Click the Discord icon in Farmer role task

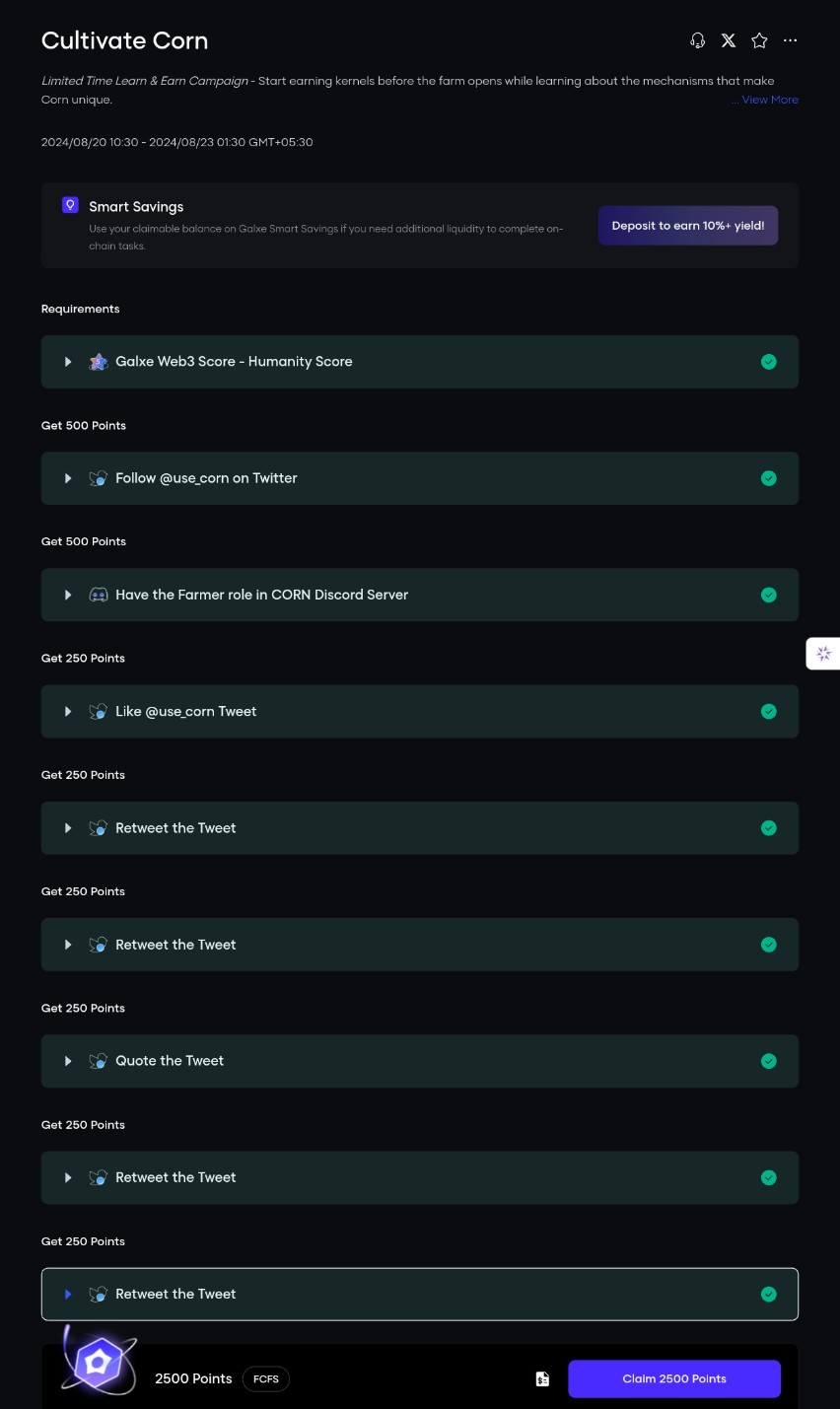click(99, 595)
